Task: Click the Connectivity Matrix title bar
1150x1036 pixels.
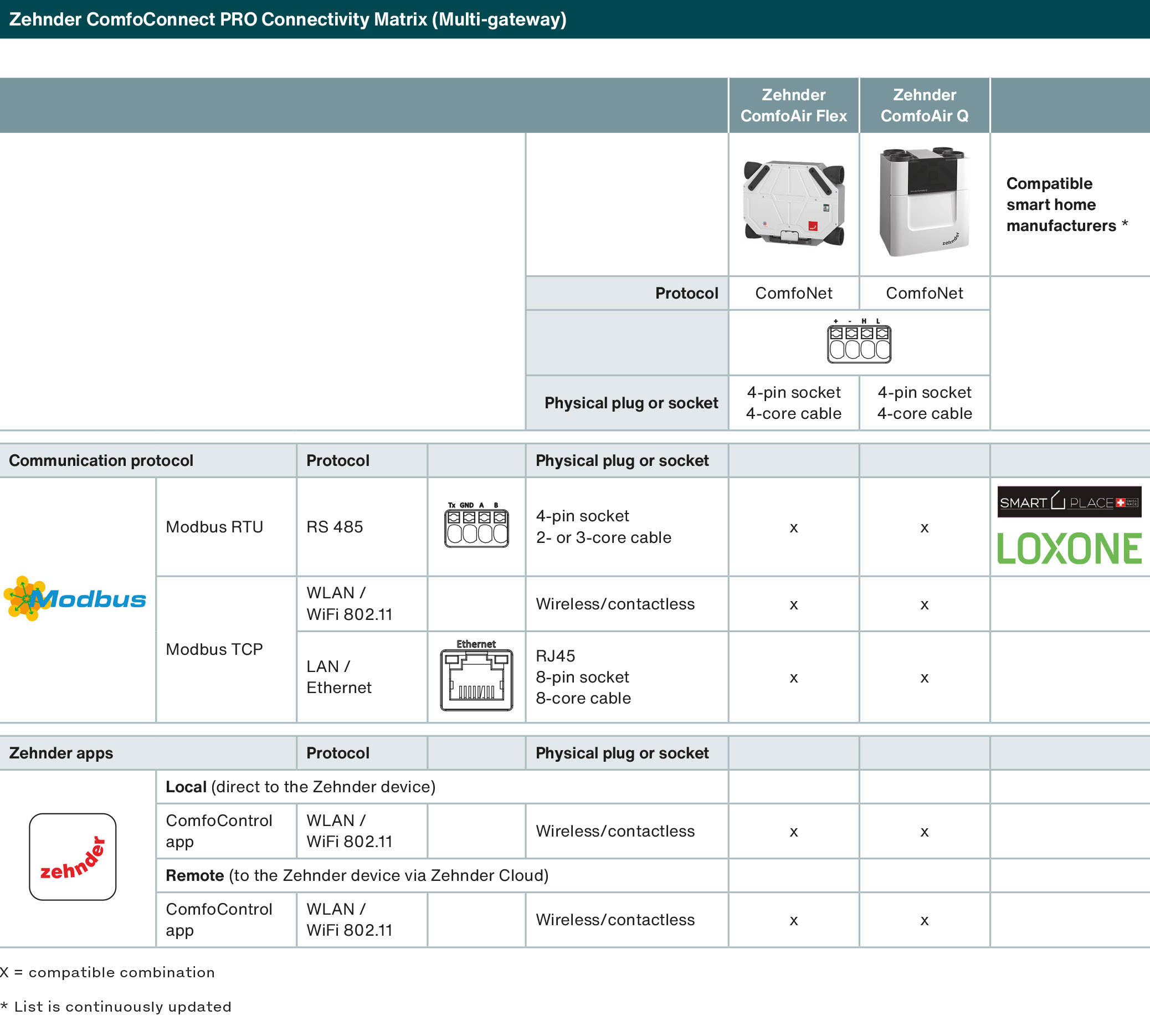Action: point(288,19)
